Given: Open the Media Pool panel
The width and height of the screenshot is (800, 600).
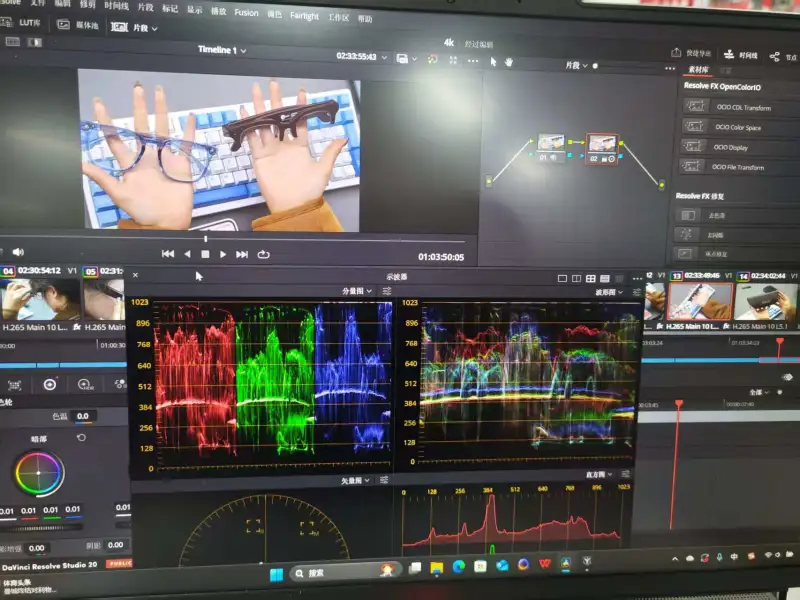Looking at the screenshot, I should 78,24.
